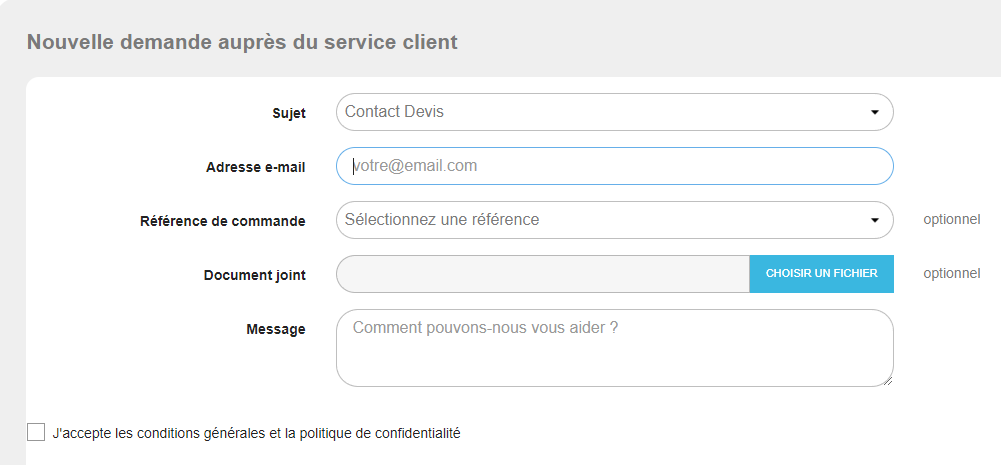Click the 'Adresse e-mail' field label
Viewport: 1001px width, 465px height.
pos(256,167)
